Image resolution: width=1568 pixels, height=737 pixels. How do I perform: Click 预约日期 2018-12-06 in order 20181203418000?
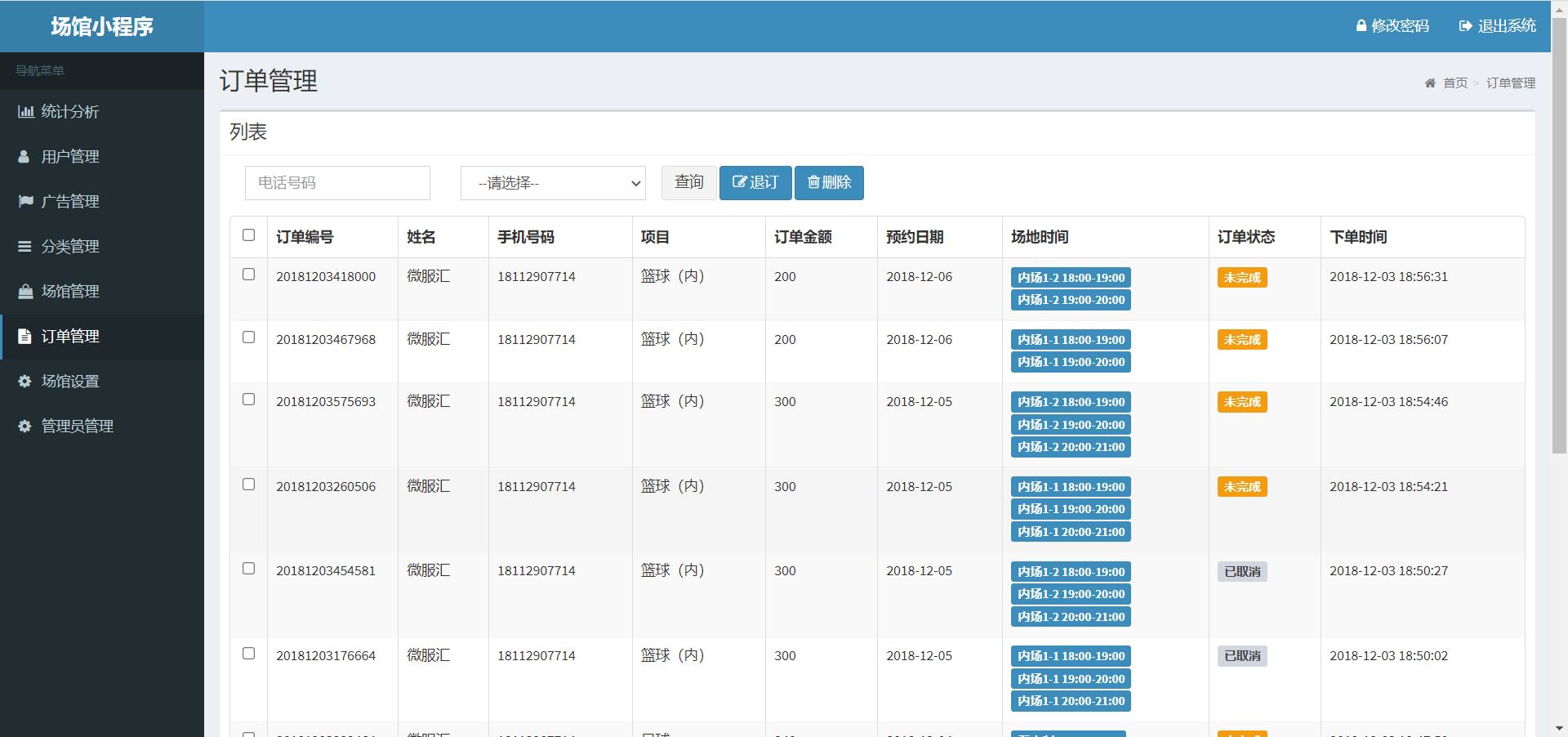tap(919, 277)
